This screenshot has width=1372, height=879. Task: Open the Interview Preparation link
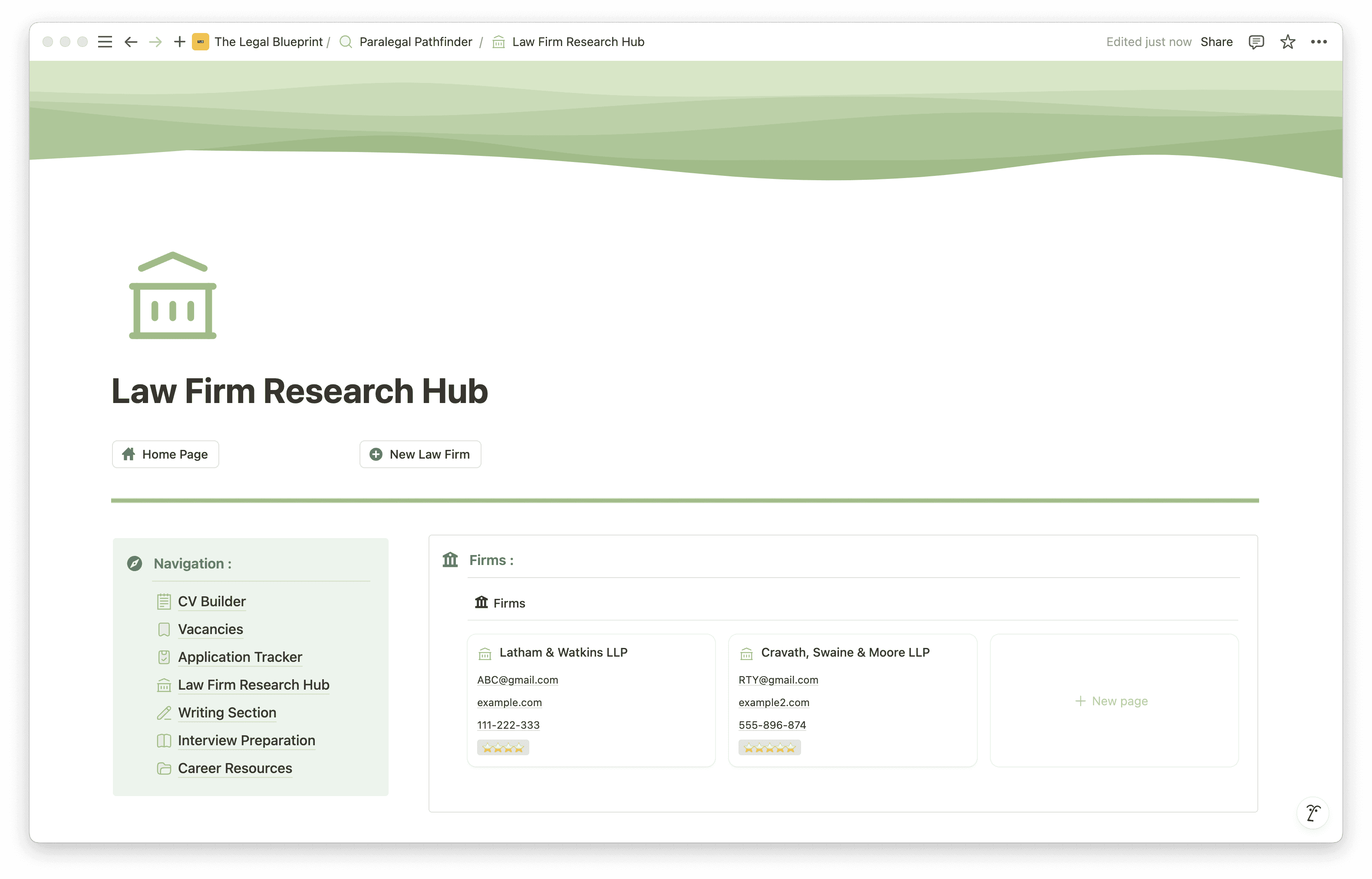point(246,740)
